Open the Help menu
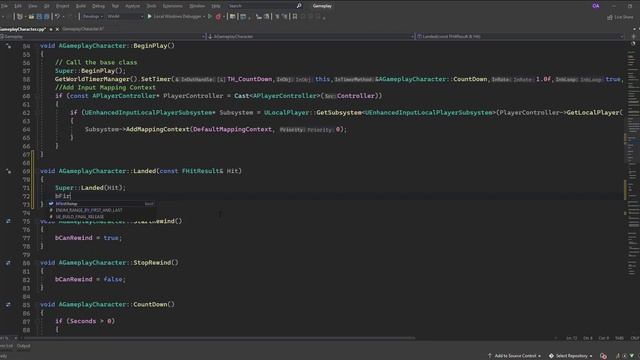The width and height of the screenshot is (640, 360). click(216, 6)
